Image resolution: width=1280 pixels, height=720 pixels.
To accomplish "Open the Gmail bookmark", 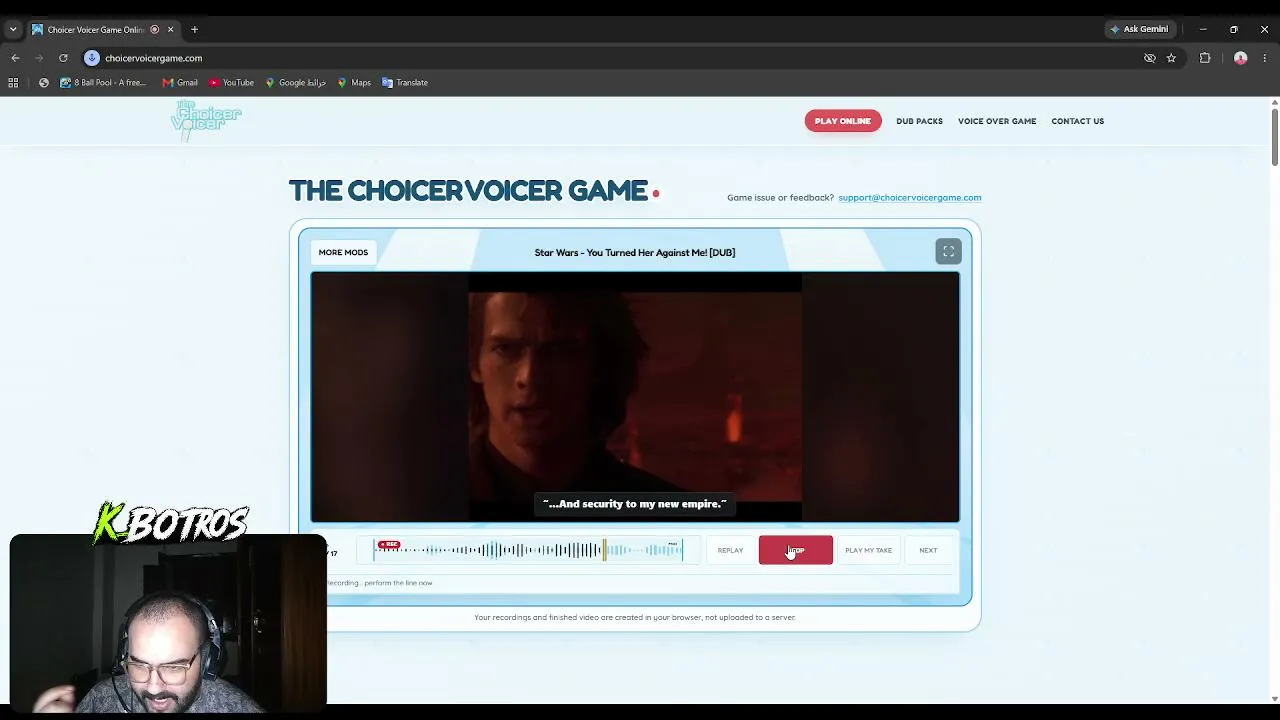I will [x=180, y=83].
